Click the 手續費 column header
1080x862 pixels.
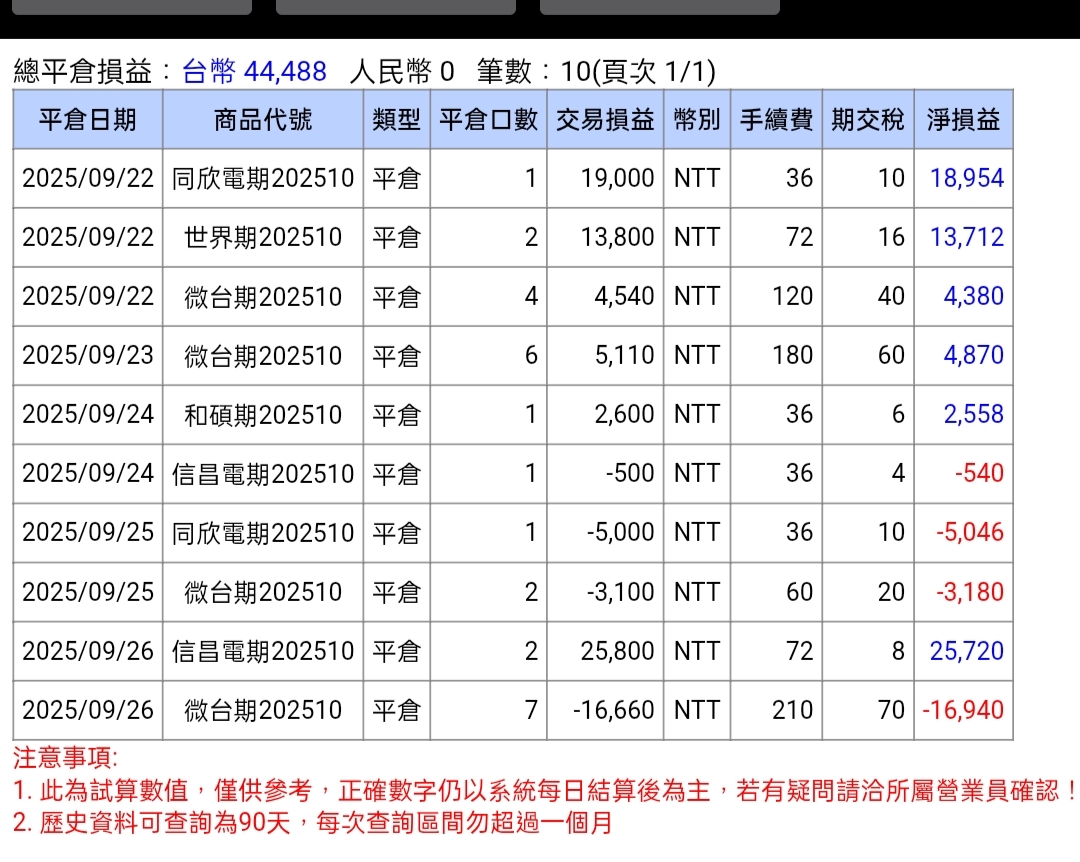click(x=776, y=120)
